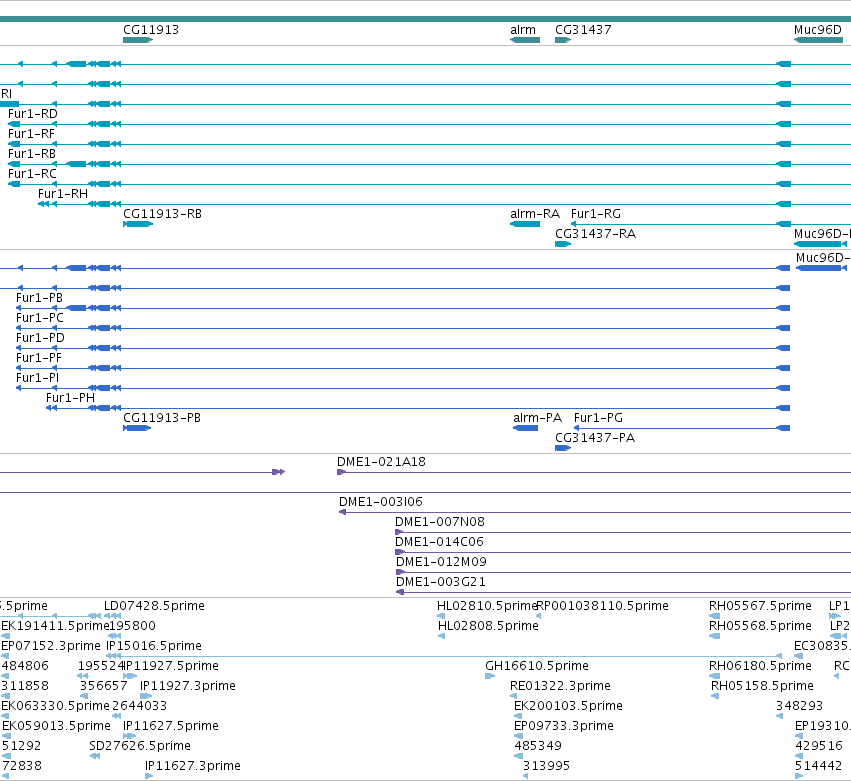Select protein Fur1-PD label
The width and height of the screenshot is (851, 781).
coord(40,338)
